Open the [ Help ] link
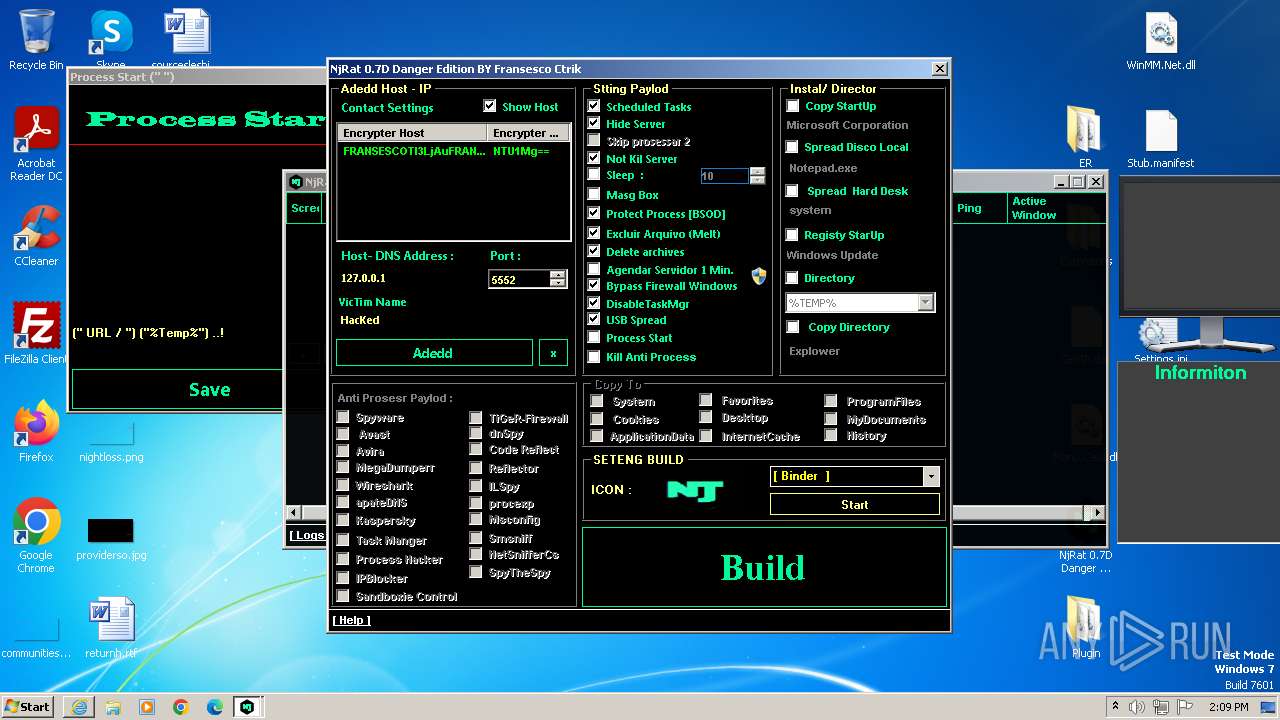1280x720 pixels. (x=351, y=620)
